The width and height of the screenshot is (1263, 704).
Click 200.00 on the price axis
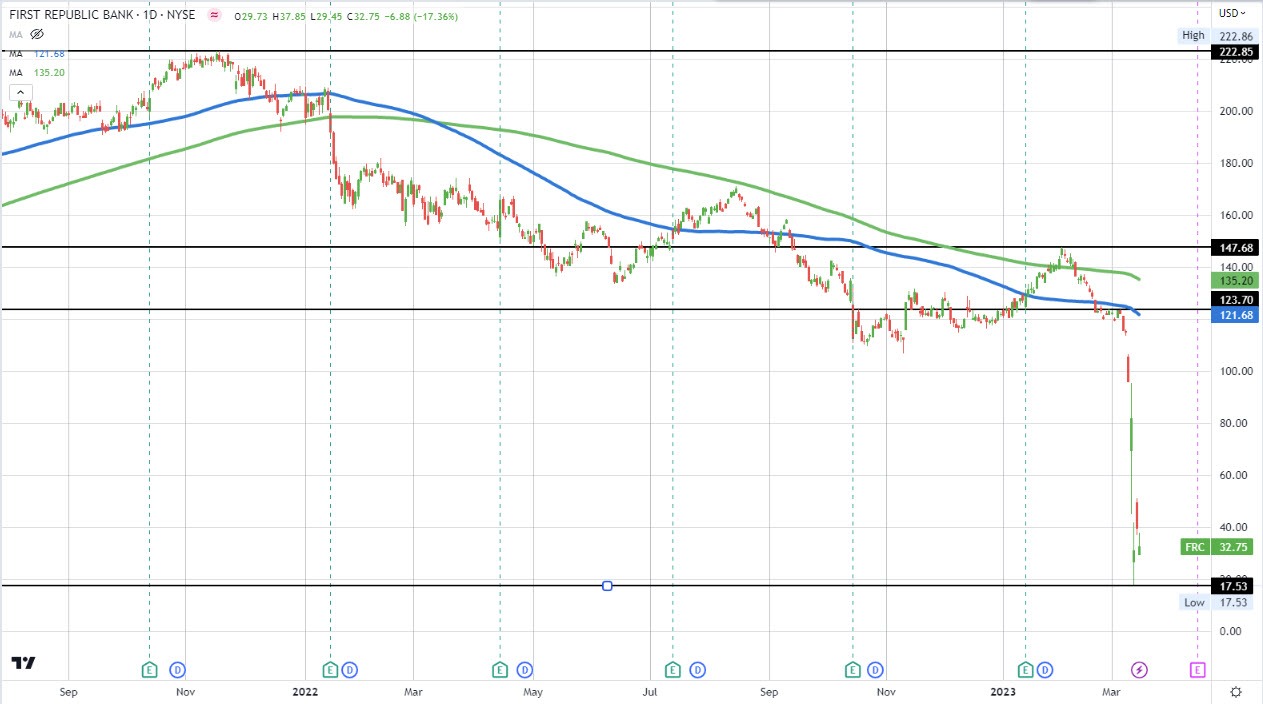pos(1236,111)
